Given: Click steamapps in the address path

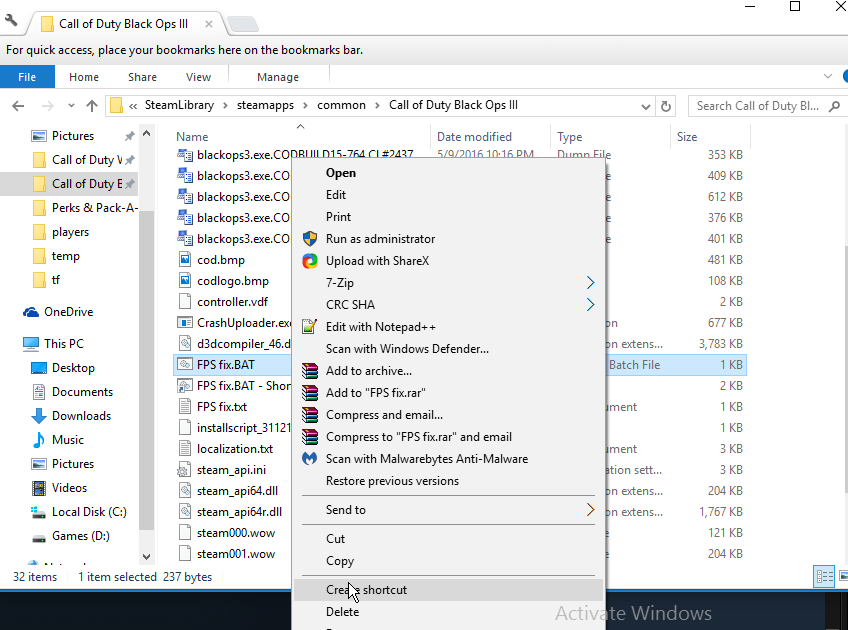Looking at the screenshot, I should click(265, 105).
